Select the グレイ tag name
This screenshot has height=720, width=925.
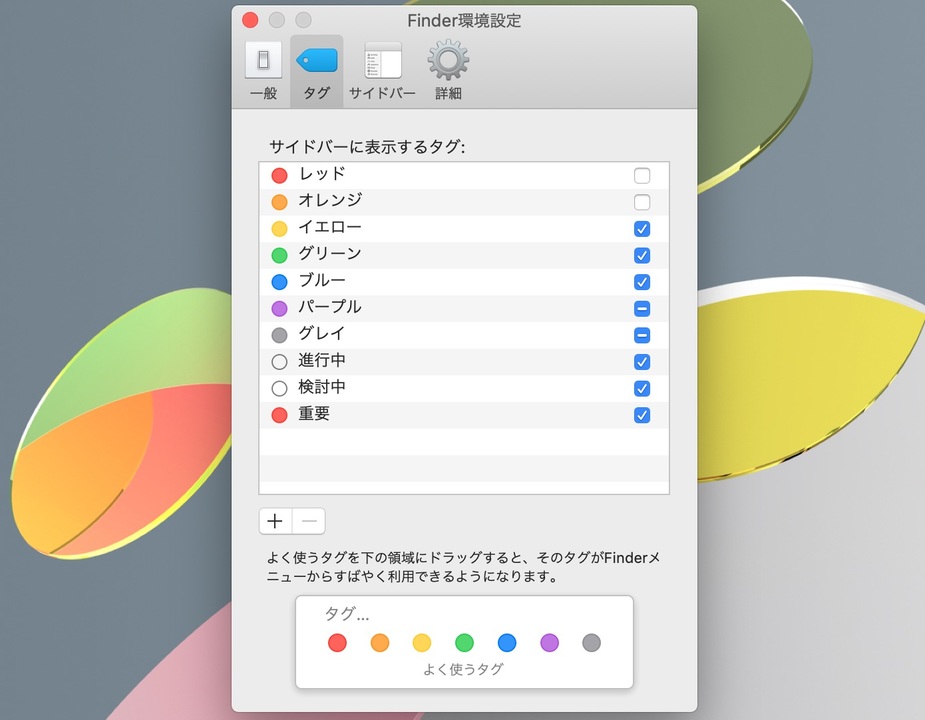(x=322, y=333)
